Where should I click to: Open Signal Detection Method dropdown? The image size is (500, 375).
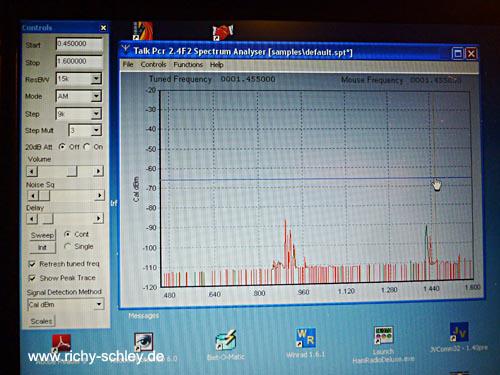coord(99,304)
